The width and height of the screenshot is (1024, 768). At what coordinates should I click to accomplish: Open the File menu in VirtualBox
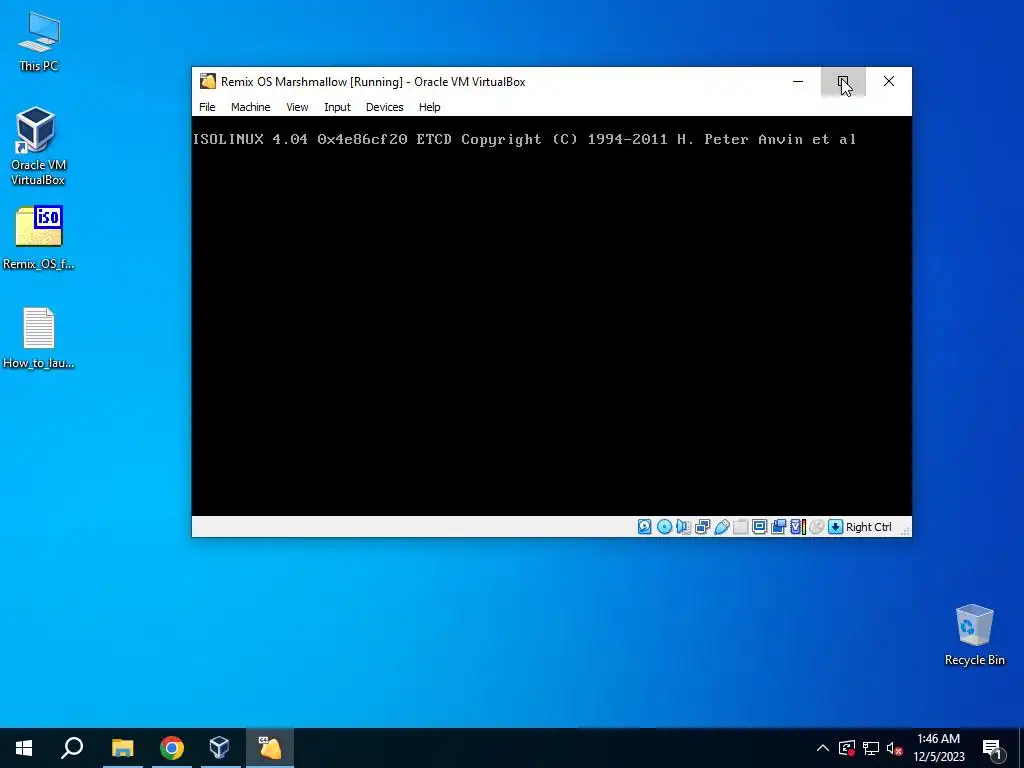207,107
